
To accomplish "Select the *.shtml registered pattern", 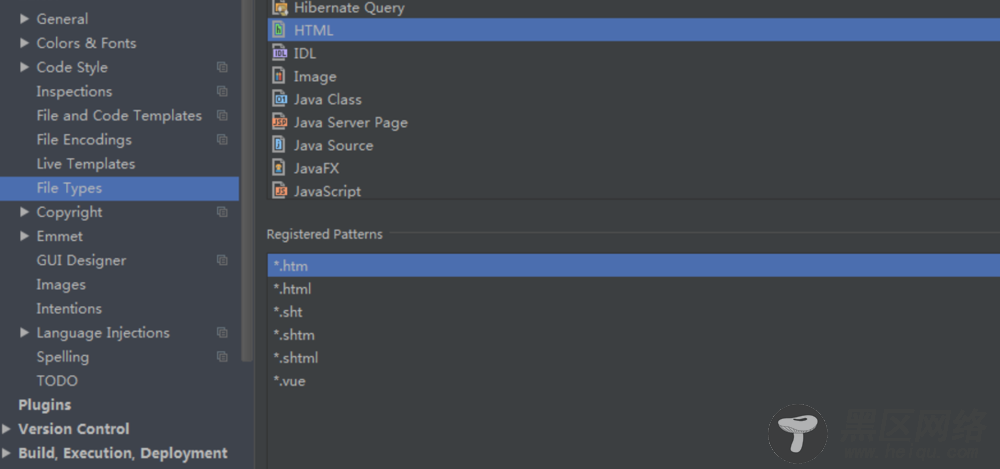I will pos(295,358).
